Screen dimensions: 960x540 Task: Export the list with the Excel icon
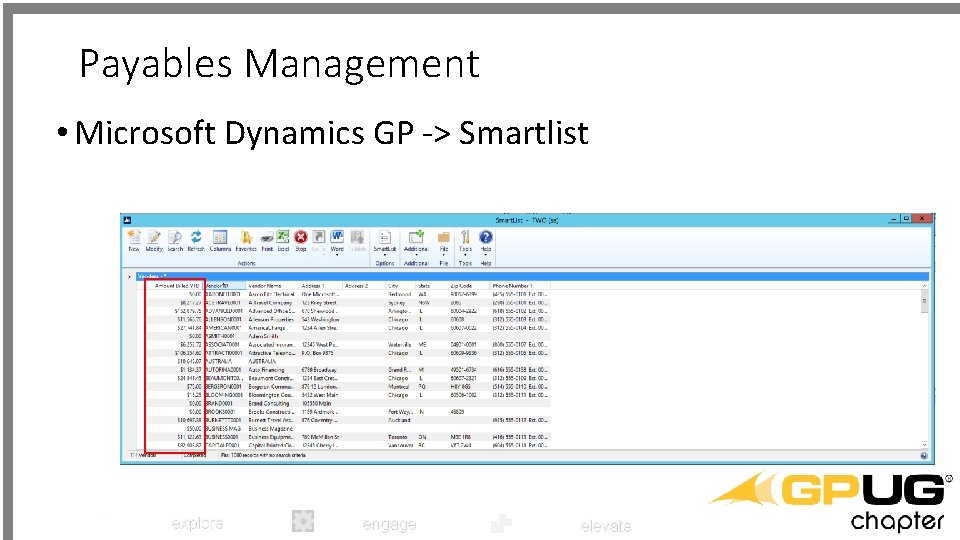point(283,240)
